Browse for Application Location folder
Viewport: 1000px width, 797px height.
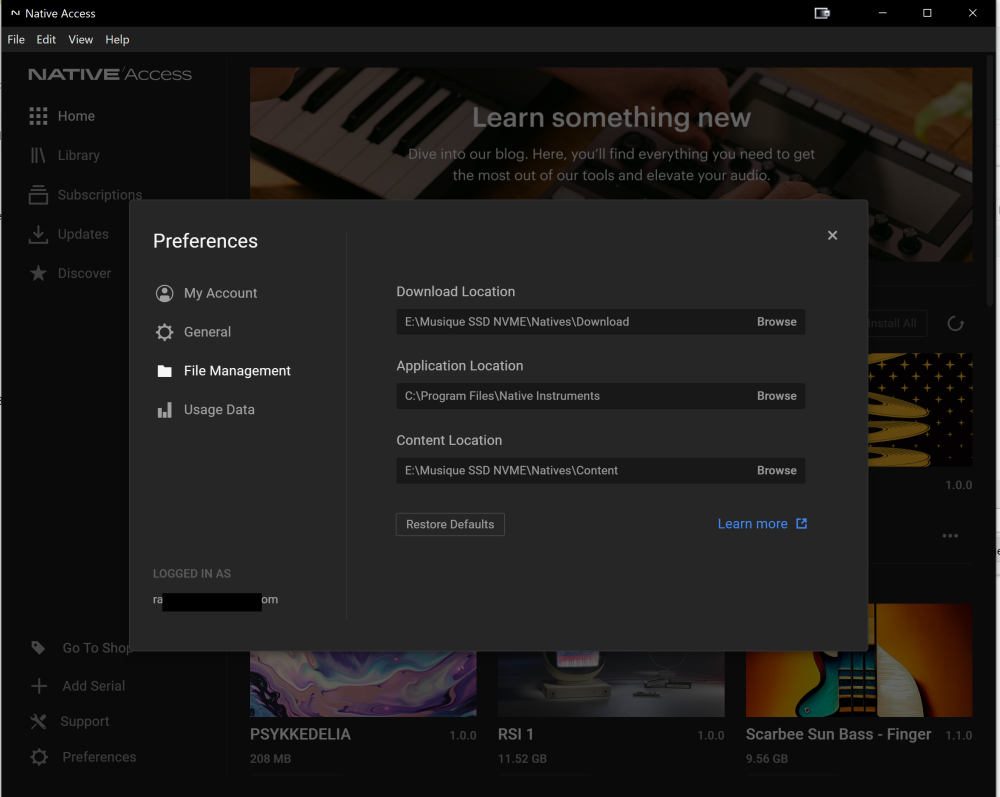click(x=777, y=396)
